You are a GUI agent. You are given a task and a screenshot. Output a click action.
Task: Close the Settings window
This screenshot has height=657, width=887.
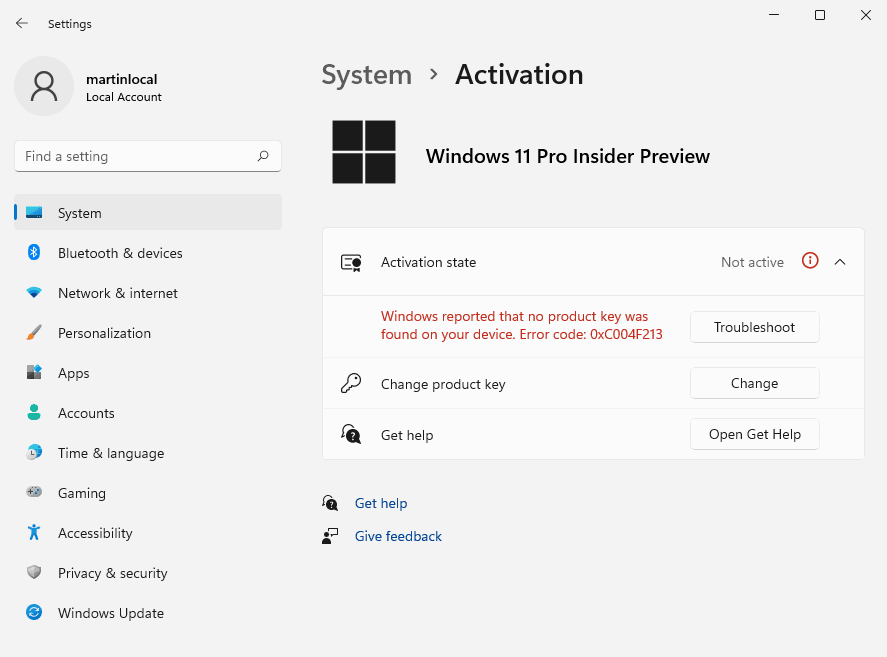(866, 15)
